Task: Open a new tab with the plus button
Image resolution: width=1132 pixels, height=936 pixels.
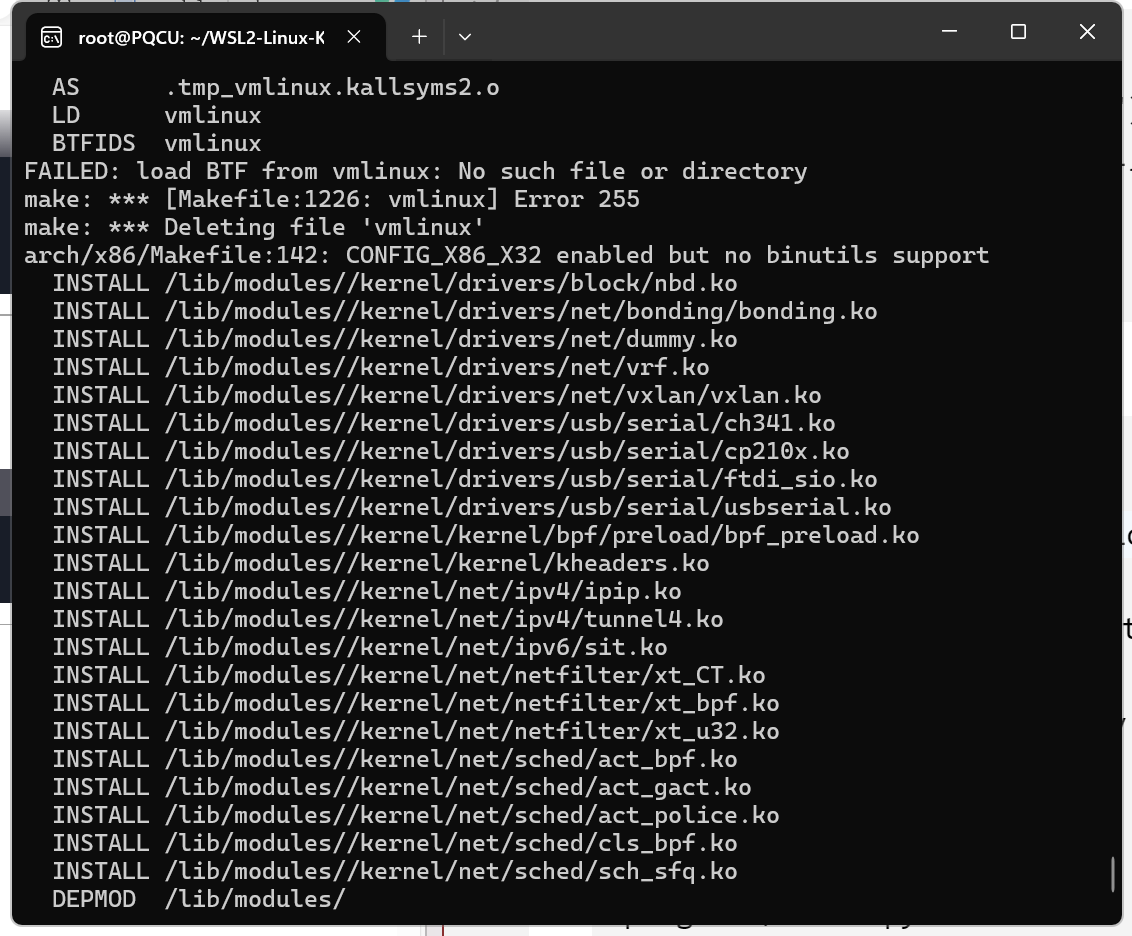Action: [419, 36]
